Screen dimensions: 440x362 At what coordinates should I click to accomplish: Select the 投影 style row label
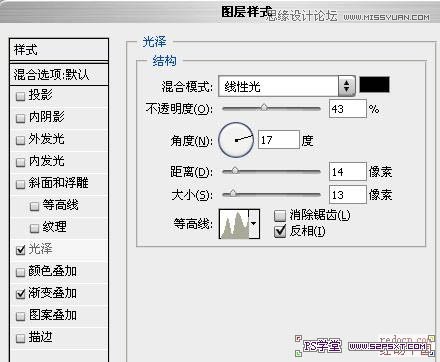coord(40,95)
